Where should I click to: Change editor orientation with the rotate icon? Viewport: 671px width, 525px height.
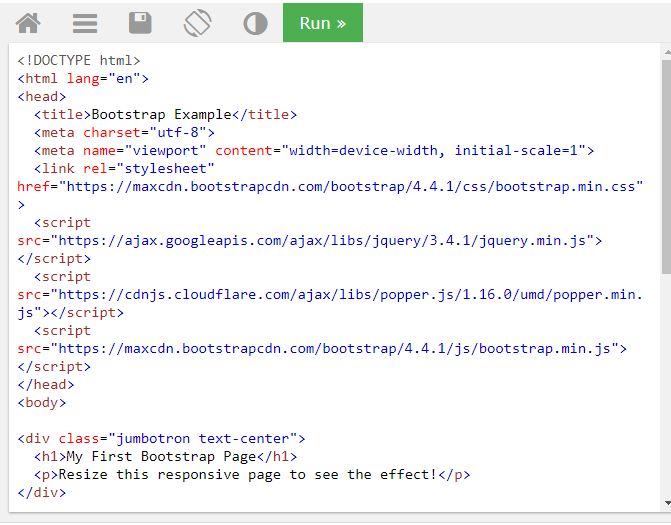(198, 23)
